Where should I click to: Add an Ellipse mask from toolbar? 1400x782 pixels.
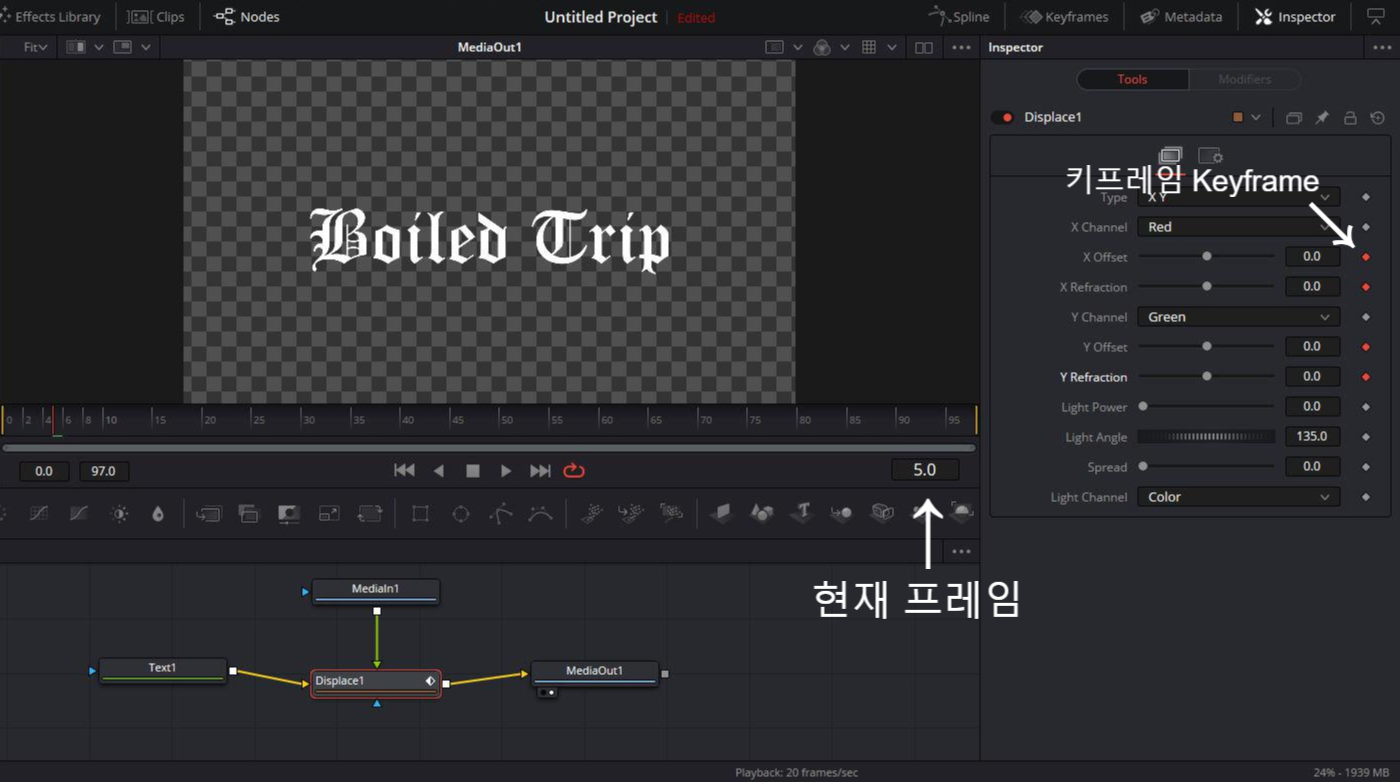pyautogui.click(x=461, y=514)
